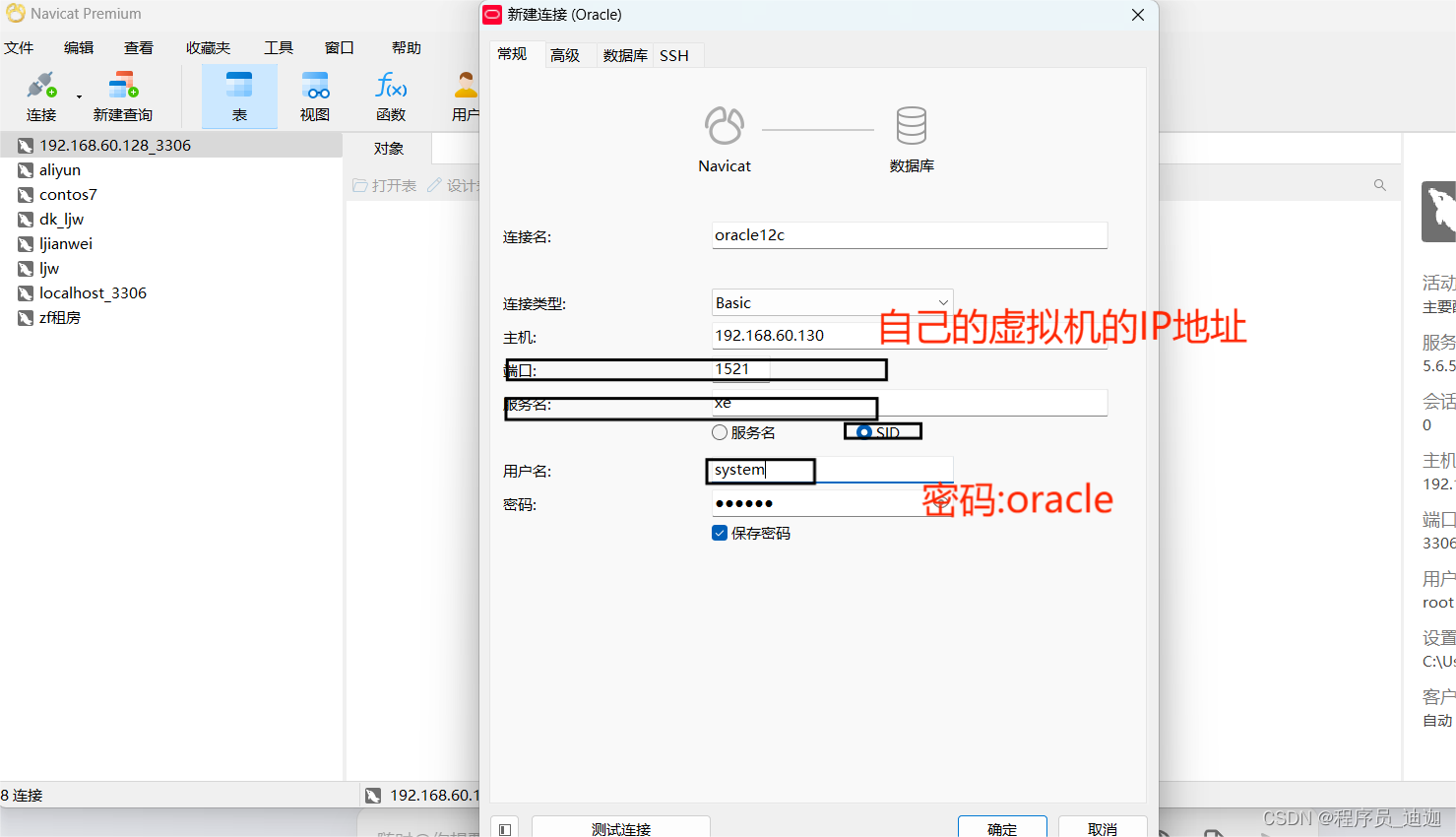This screenshot has height=837, width=1456.
Task: Click the localhost_3306 connection icon
Action: (26, 293)
